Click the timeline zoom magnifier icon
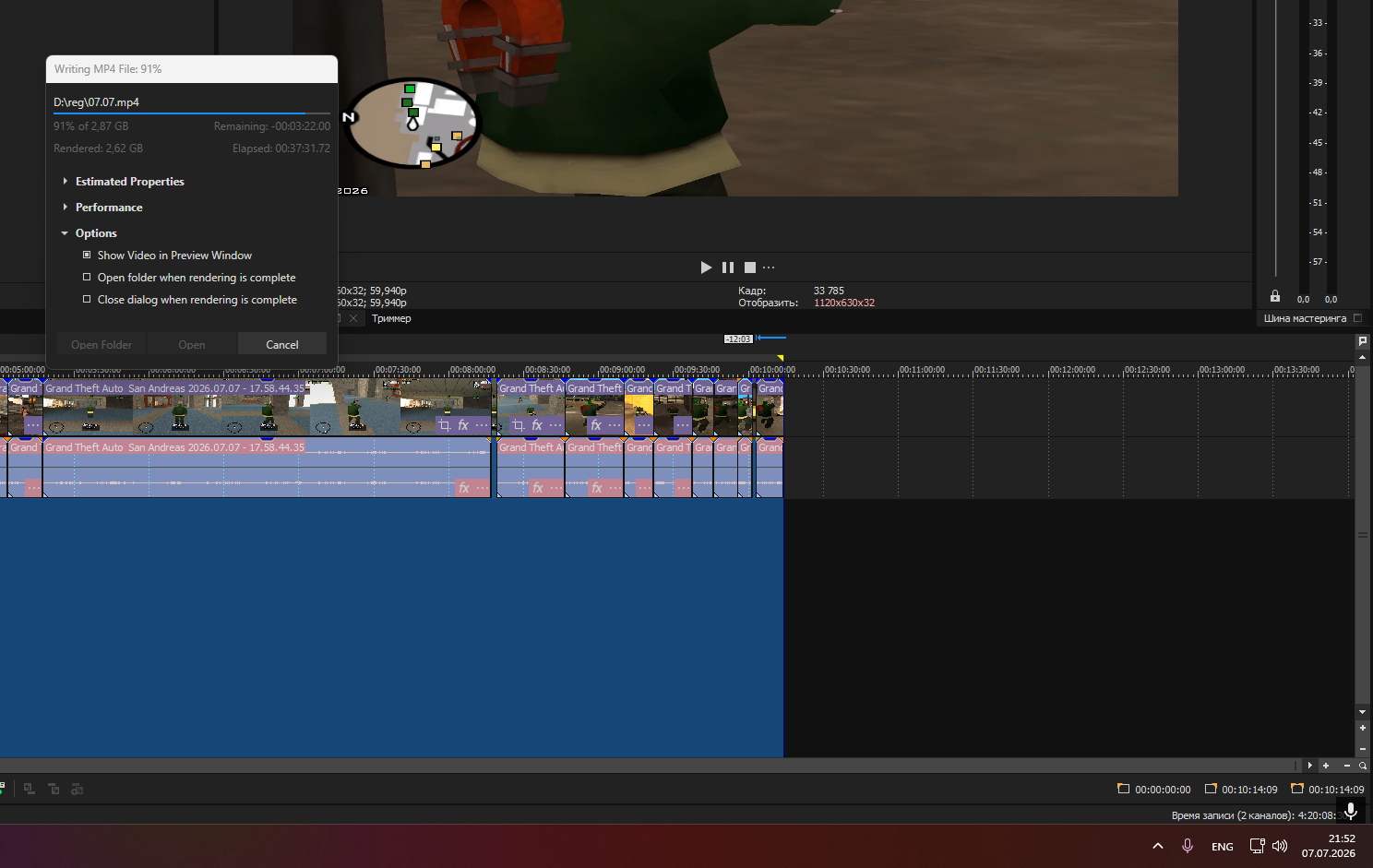Image resolution: width=1373 pixels, height=868 pixels. pos(1363,766)
